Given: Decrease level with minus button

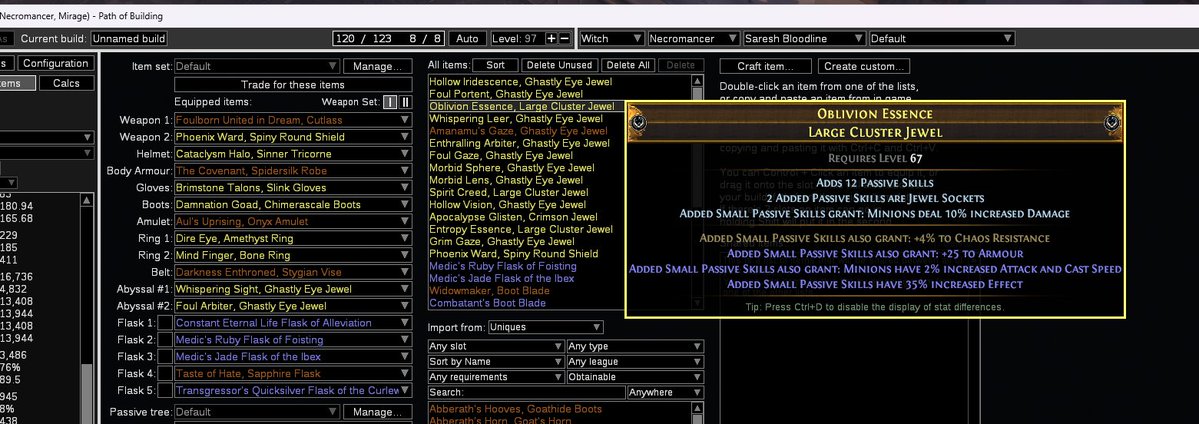Looking at the screenshot, I should coord(565,38).
